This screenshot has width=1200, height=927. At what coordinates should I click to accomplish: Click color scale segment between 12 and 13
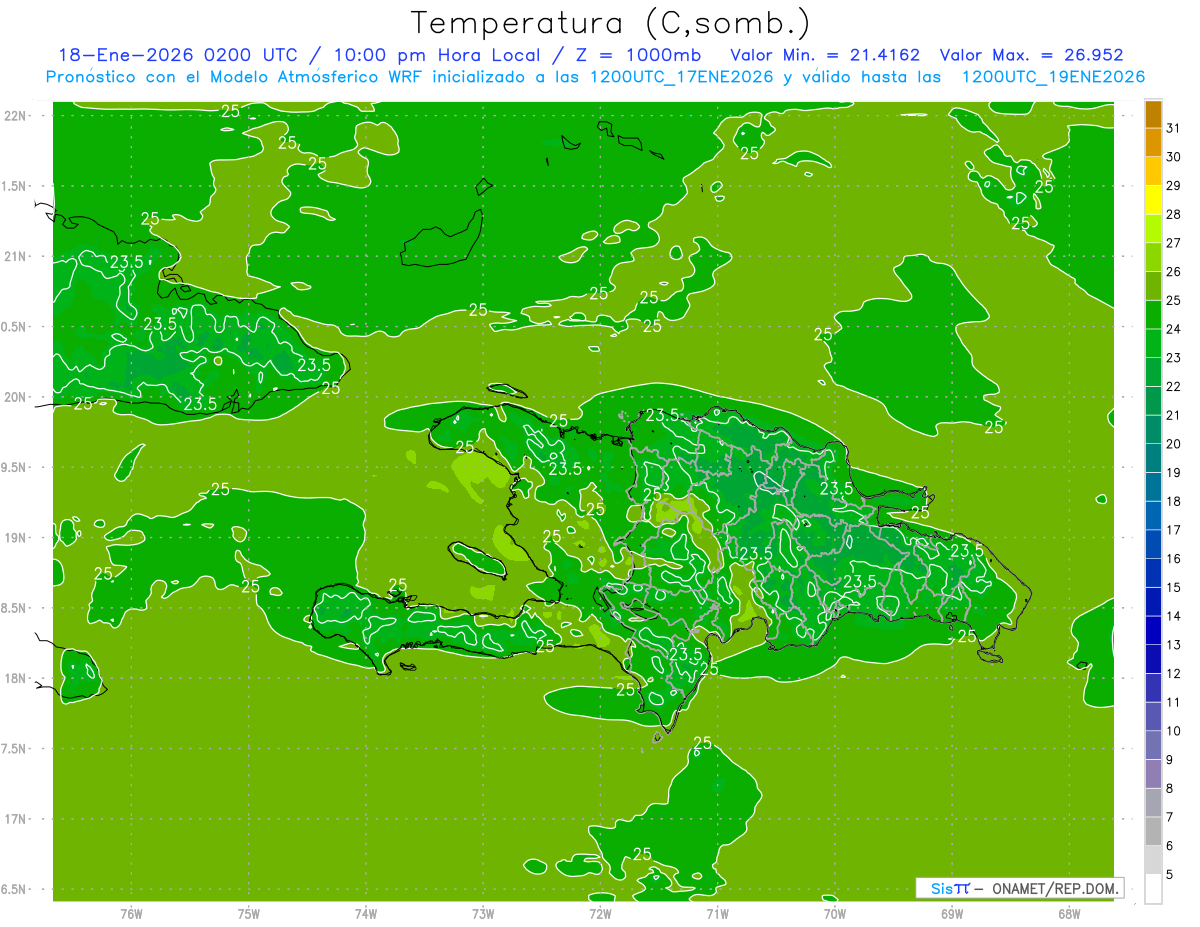click(1153, 659)
